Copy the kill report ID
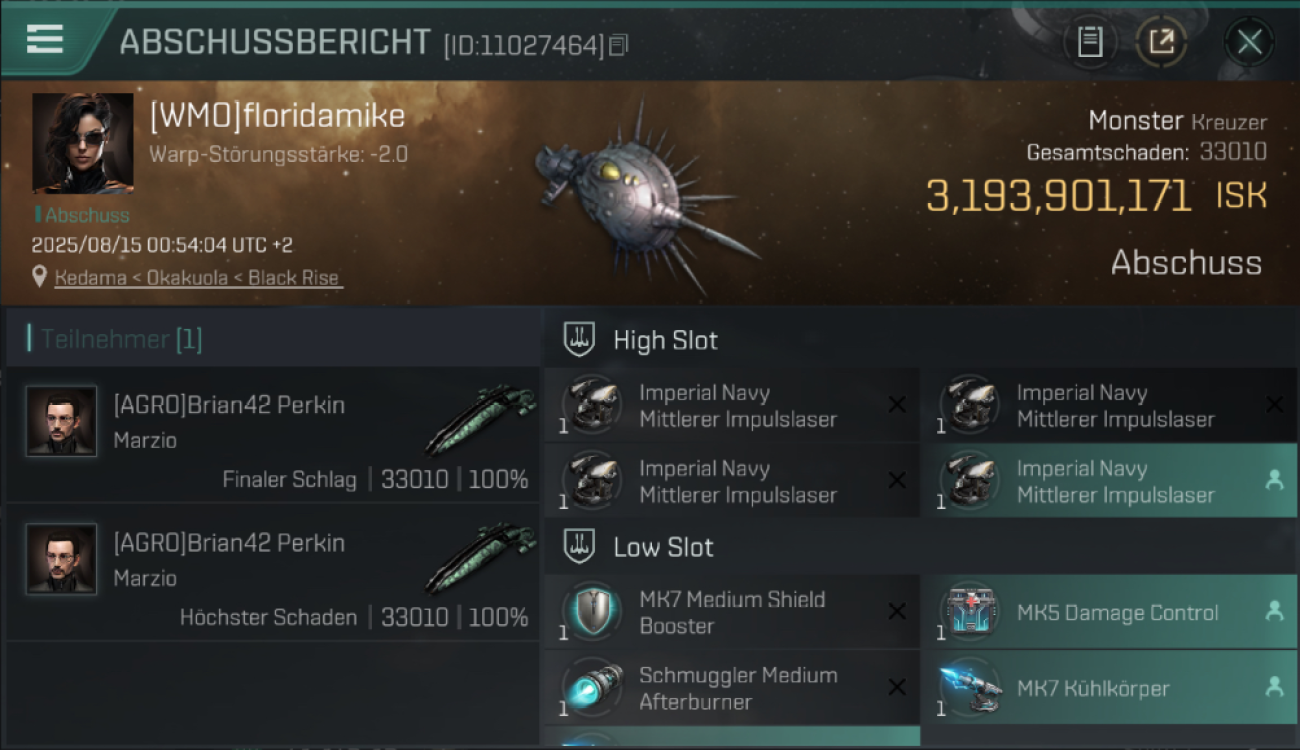The image size is (1300, 750). point(619,45)
